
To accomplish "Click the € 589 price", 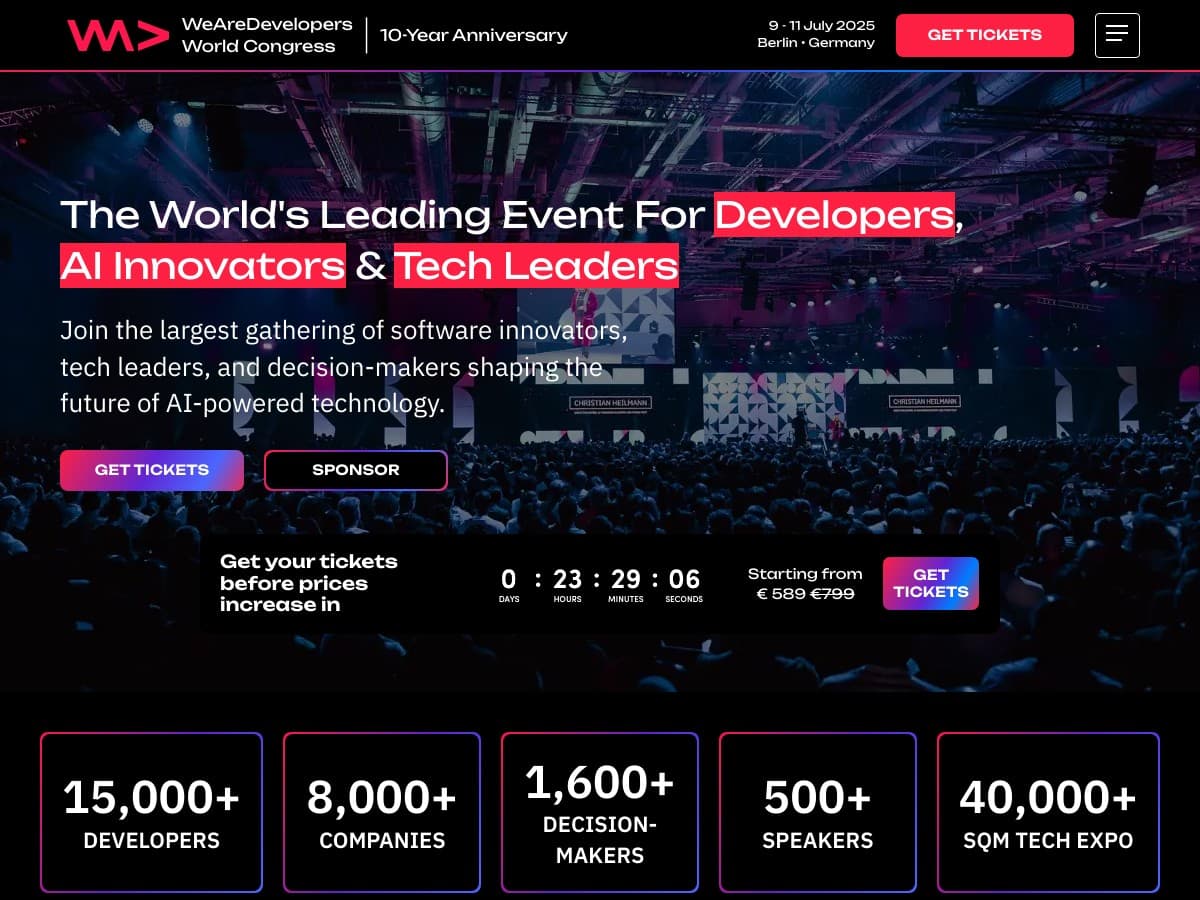I will [781, 593].
